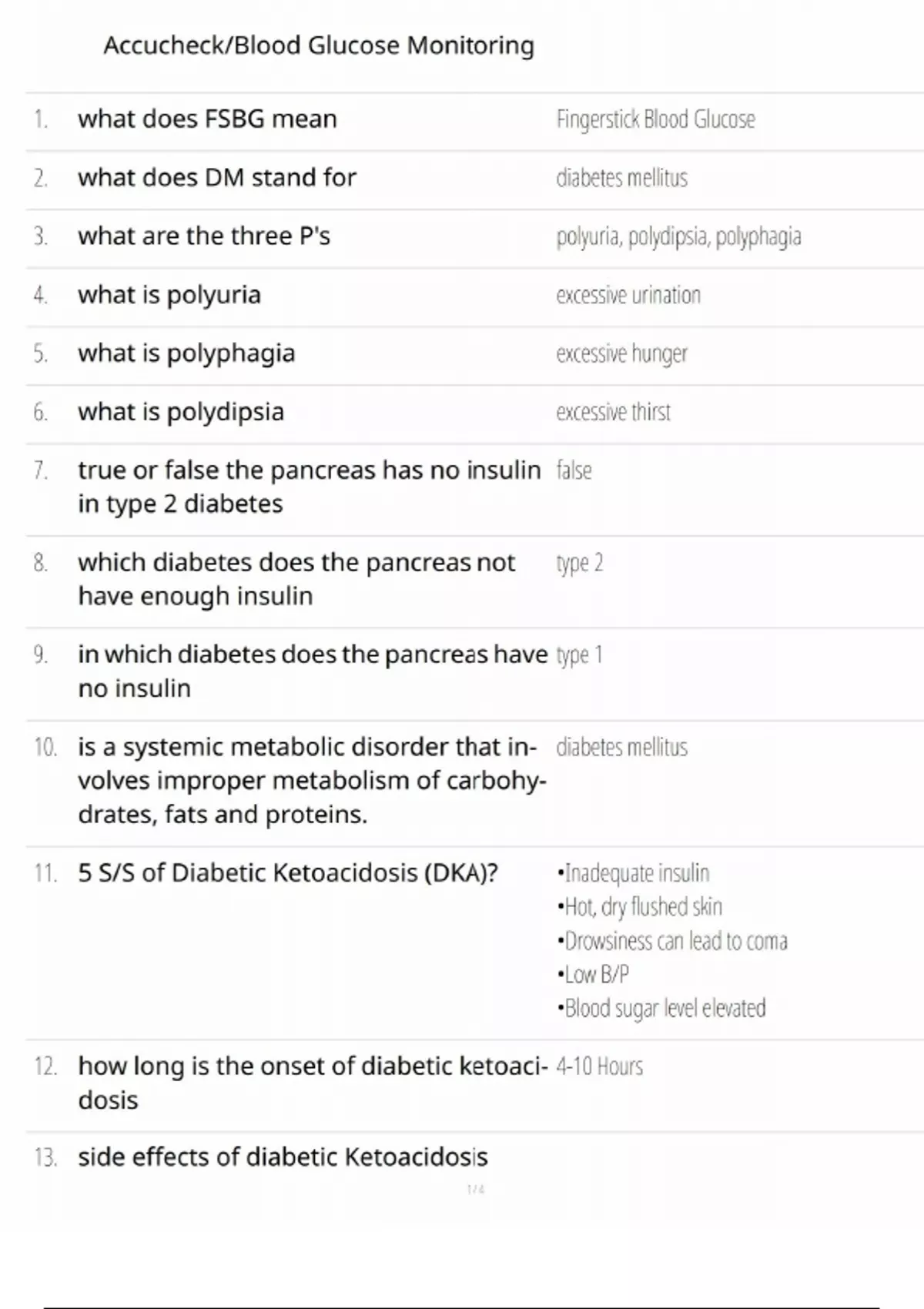Select the 'false' answer for question 7
Viewport: 924px width, 1309px height.
tap(574, 470)
